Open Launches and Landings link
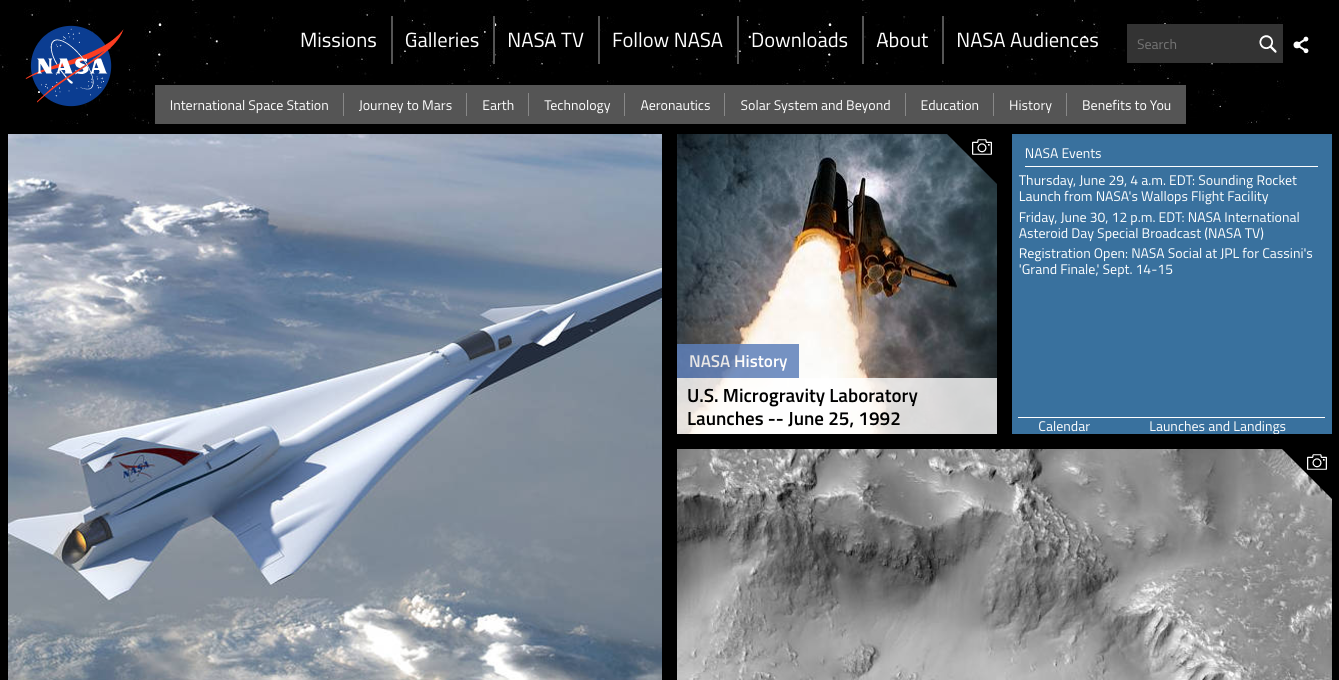This screenshot has height=680, width=1339. [1217, 426]
